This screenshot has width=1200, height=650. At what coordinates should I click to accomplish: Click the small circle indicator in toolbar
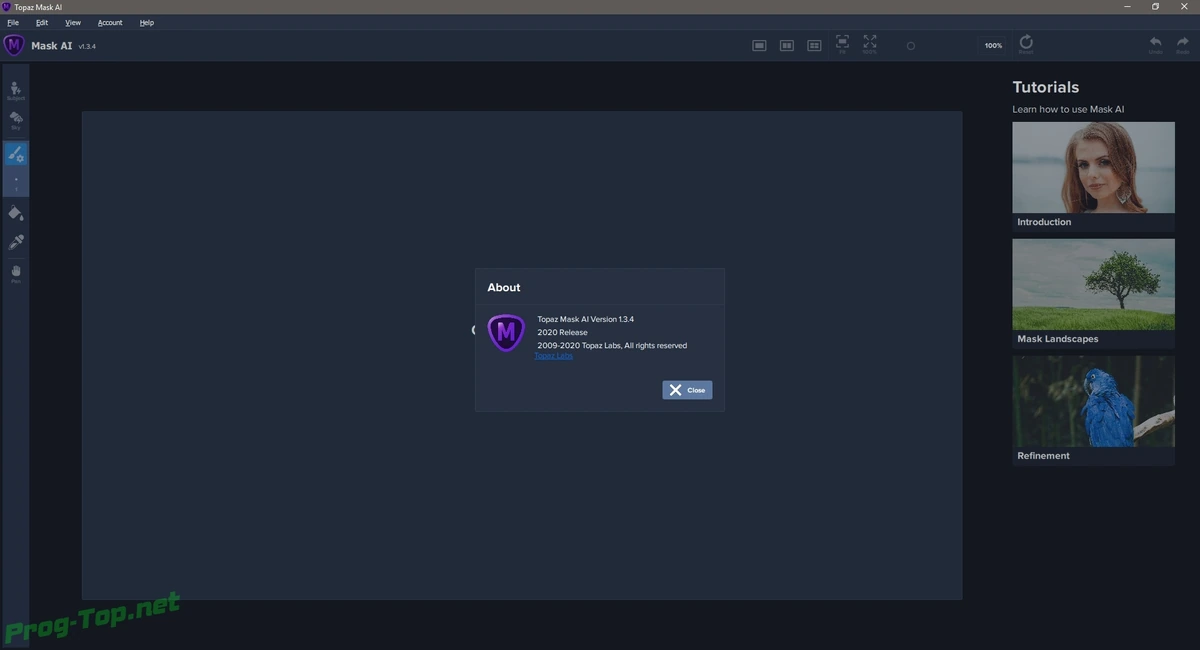[x=910, y=46]
